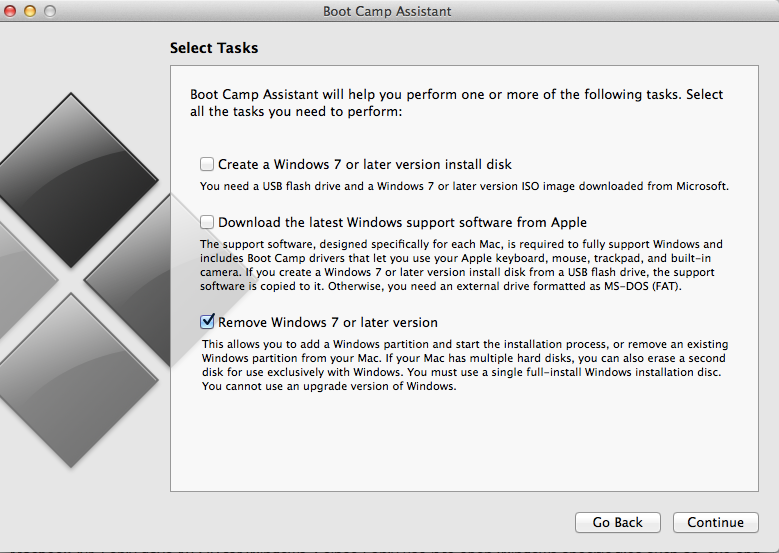Click the introductory Boot Camp Assistant help text
779x553 pixels.
[456, 103]
